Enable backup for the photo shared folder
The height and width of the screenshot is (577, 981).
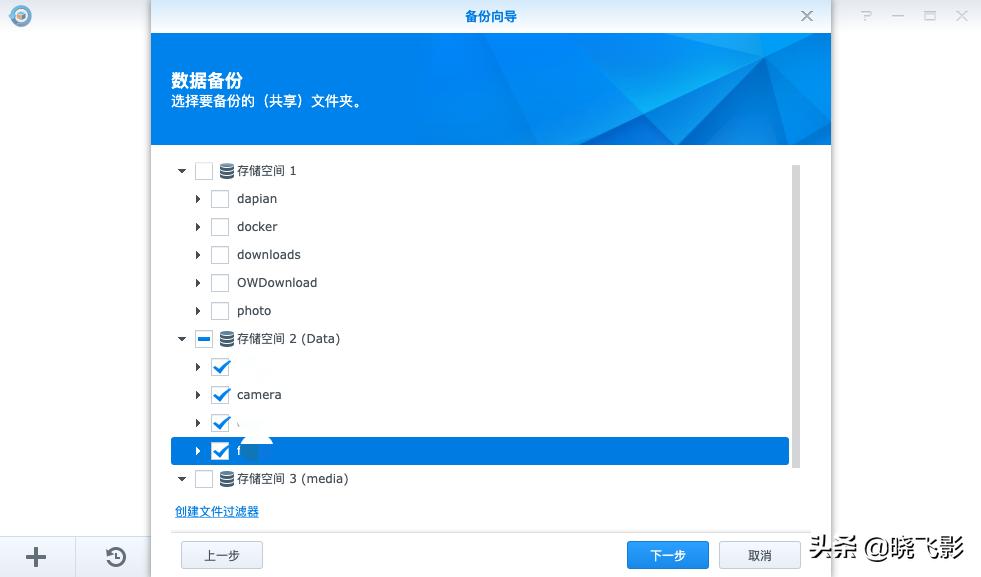point(220,310)
